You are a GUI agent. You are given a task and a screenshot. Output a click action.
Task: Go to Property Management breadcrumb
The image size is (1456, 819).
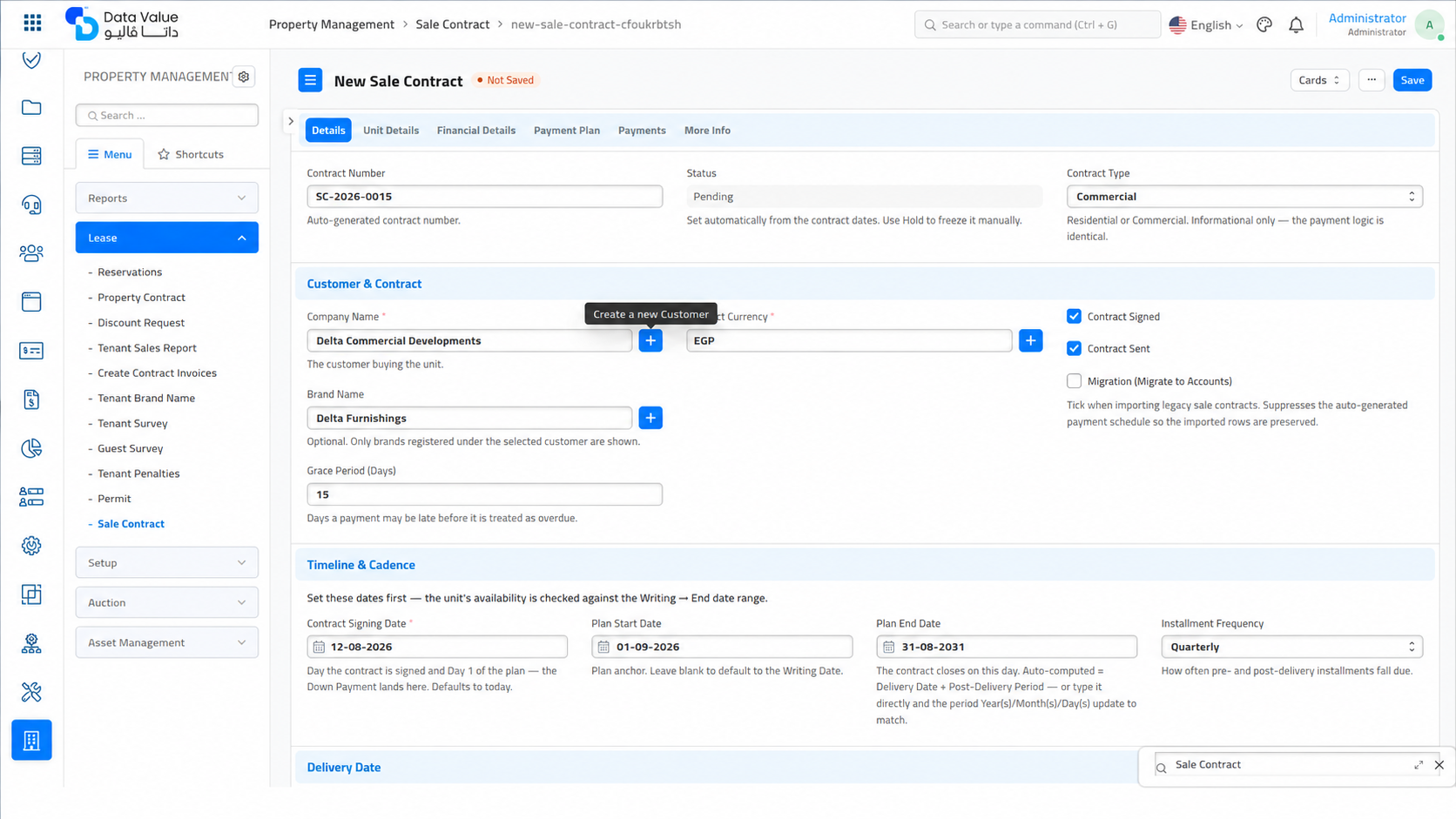[332, 24]
